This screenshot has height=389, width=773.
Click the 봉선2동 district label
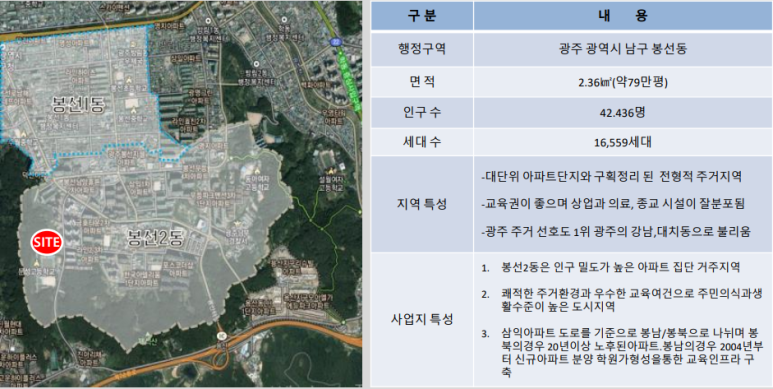pyautogui.click(x=154, y=239)
